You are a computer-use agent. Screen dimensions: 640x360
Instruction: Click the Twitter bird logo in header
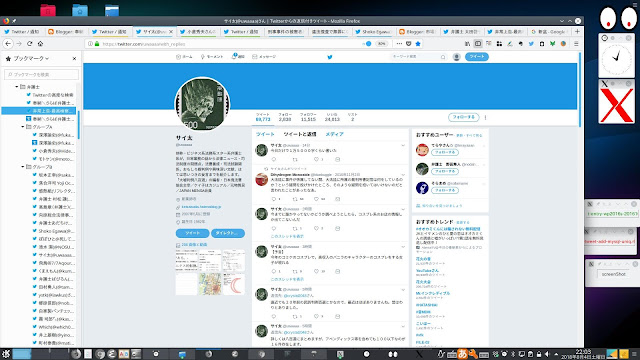point(330,57)
